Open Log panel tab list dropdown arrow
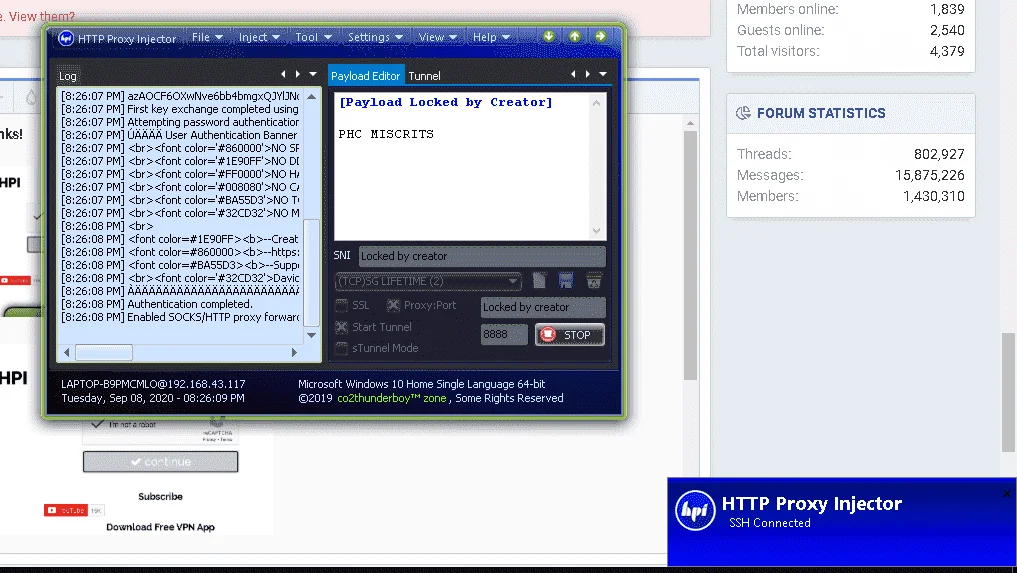Image resolution: width=1017 pixels, height=573 pixels. (x=313, y=75)
